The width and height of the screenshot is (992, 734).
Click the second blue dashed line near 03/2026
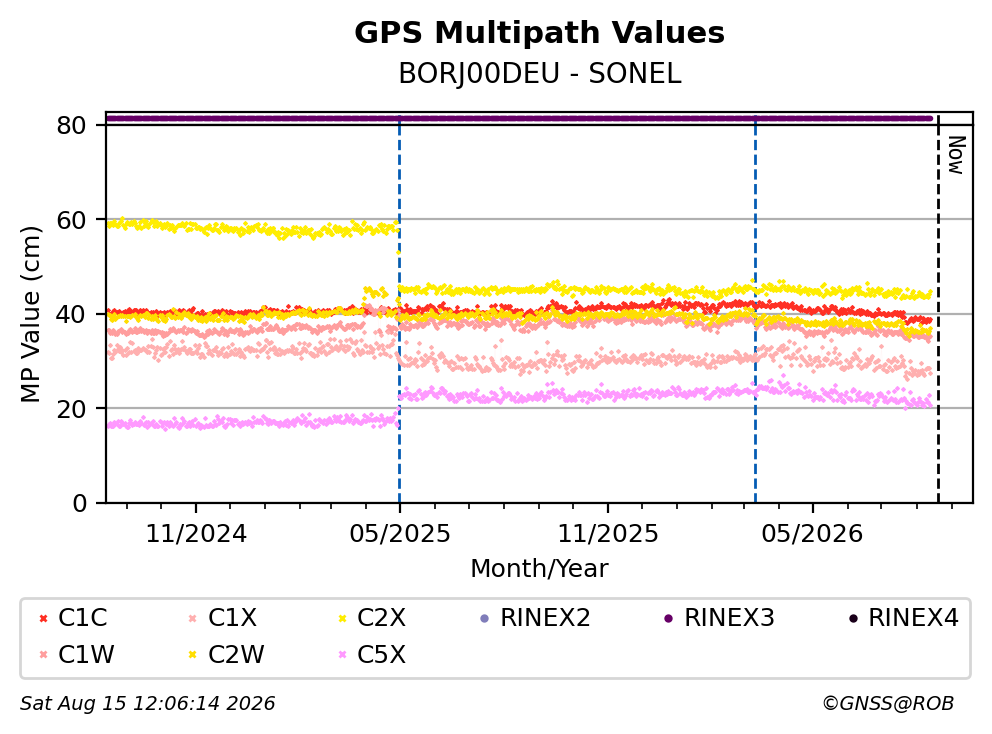(755, 310)
